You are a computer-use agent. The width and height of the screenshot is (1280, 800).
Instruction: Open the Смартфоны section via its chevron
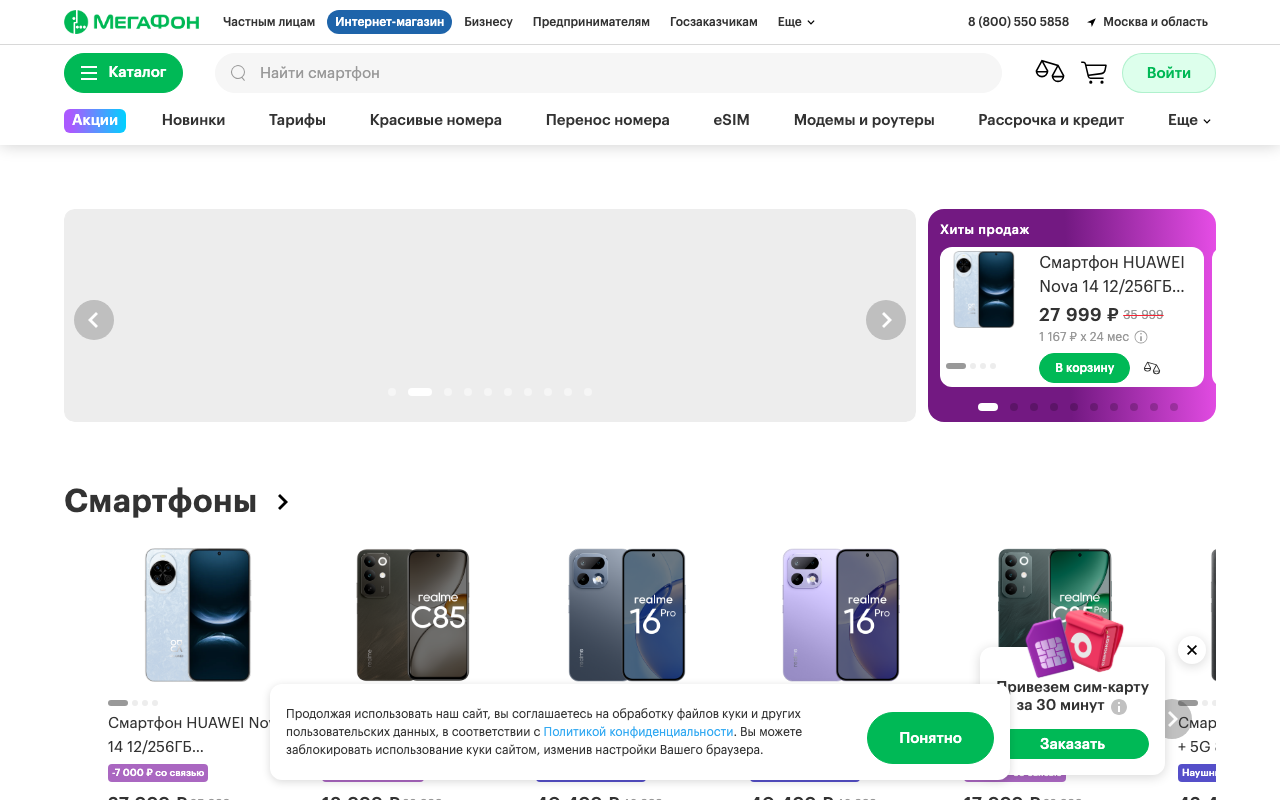coord(282,503)
